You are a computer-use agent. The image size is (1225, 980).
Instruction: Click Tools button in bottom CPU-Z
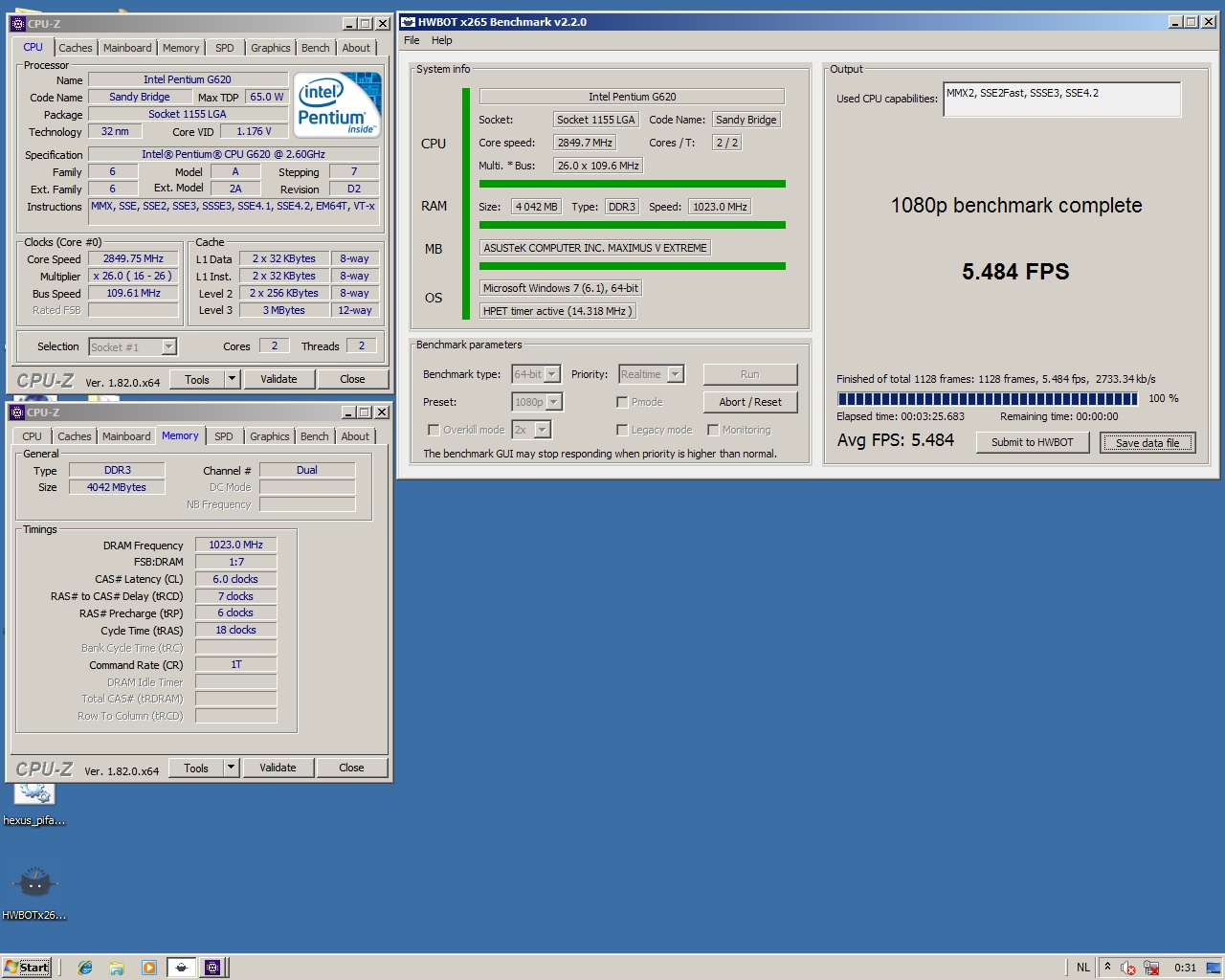tap(196, 768)
